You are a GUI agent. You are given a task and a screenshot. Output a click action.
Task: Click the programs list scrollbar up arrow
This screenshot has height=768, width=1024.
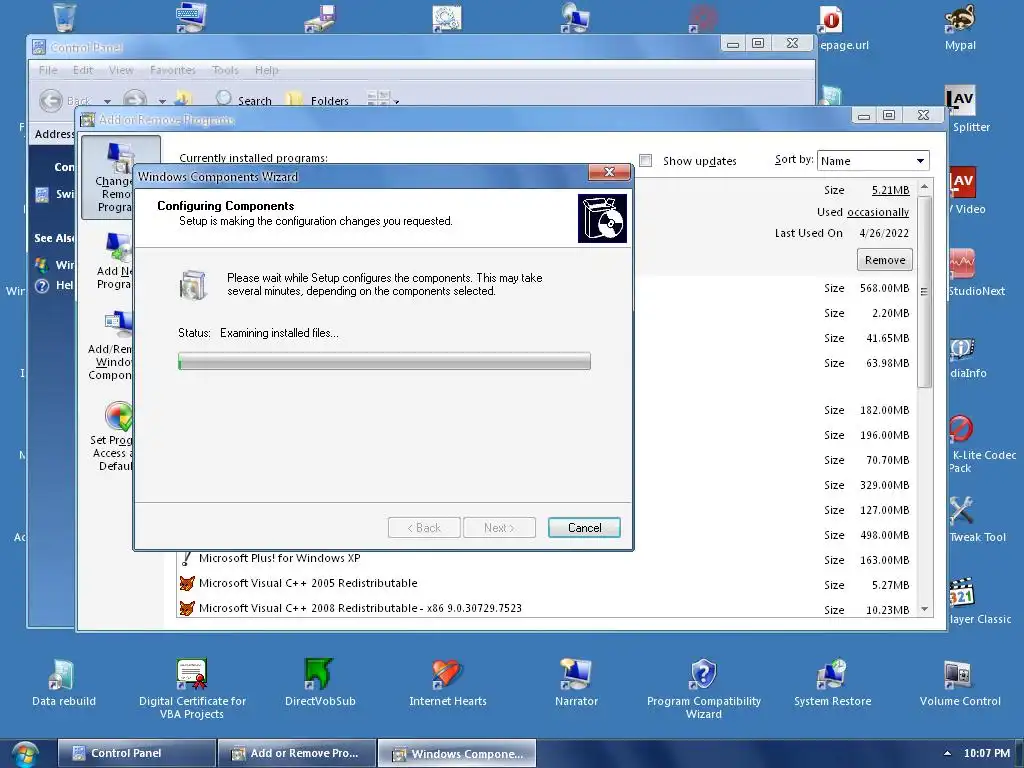click(924, 187)
